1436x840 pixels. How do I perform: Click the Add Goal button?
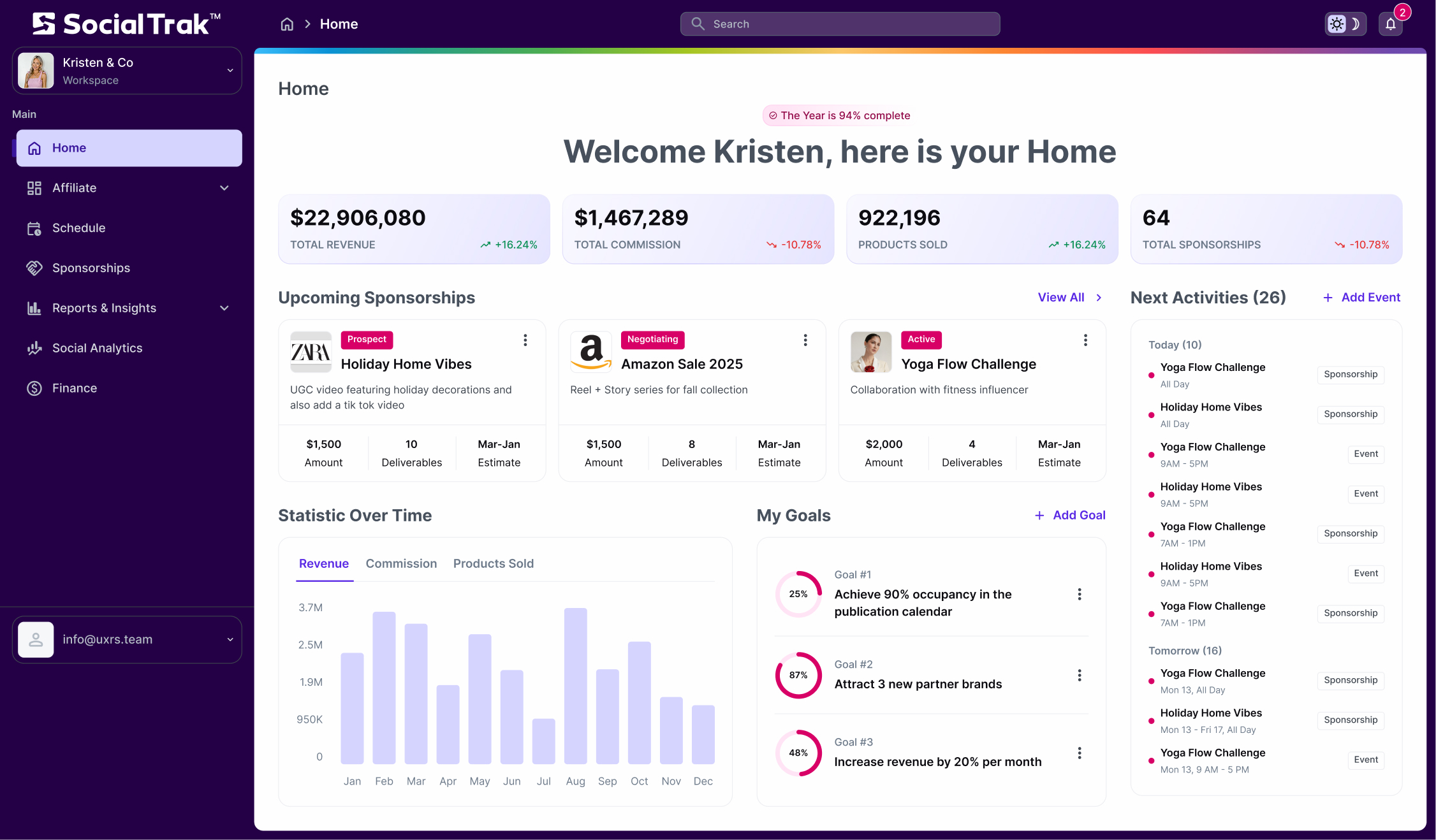(1070, 516)
